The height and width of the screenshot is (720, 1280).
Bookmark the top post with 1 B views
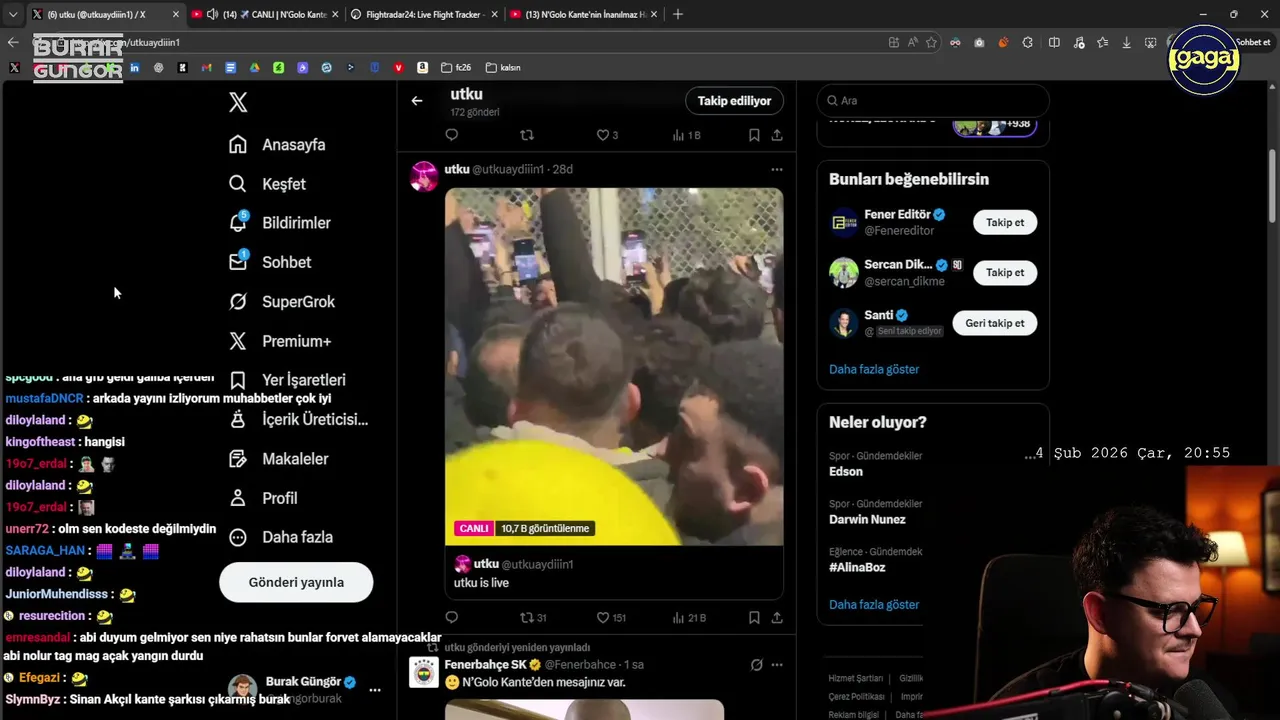(x=754, y=135)
